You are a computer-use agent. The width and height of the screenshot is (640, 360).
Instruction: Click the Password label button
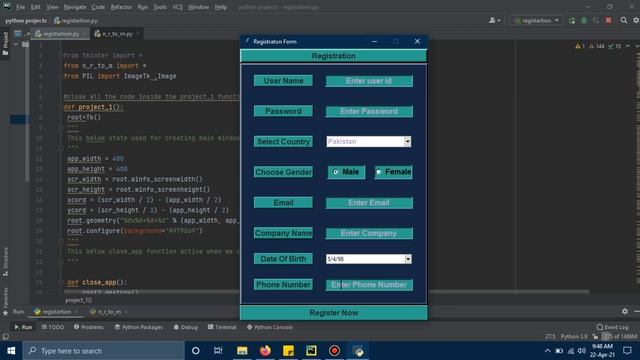pos(283,111)
